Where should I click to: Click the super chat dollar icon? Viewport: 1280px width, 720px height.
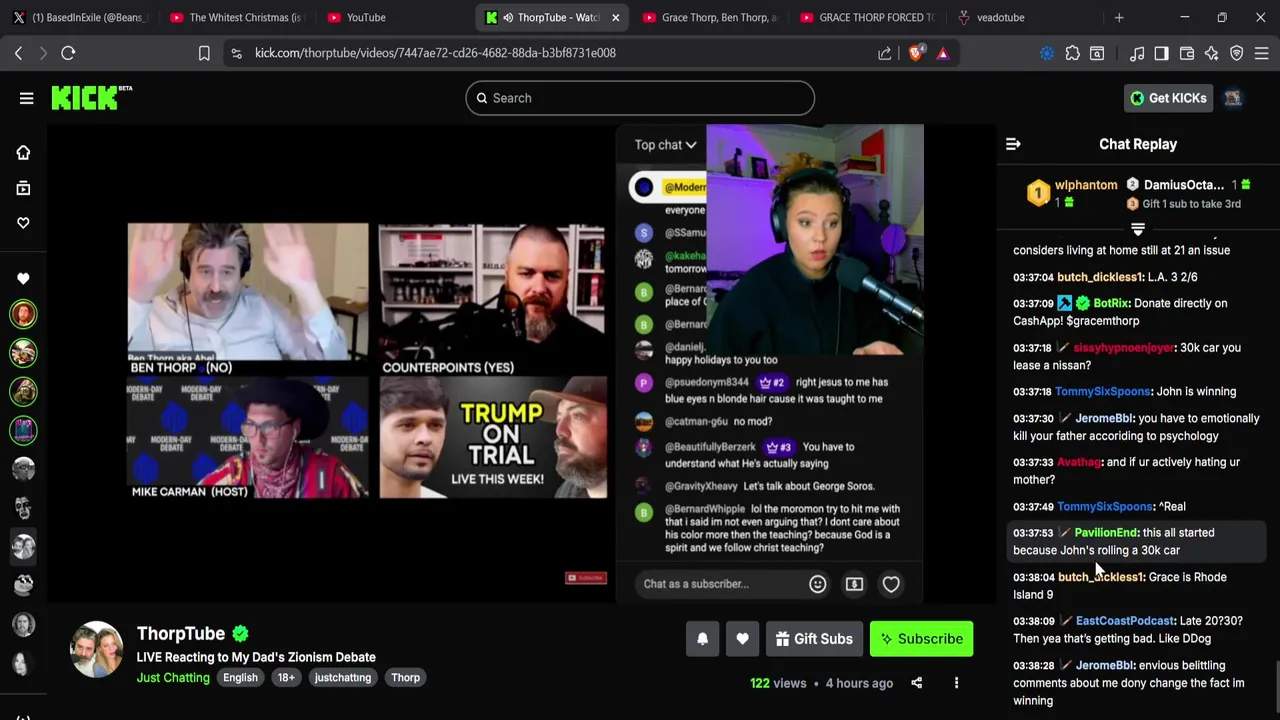pos(854,584)
